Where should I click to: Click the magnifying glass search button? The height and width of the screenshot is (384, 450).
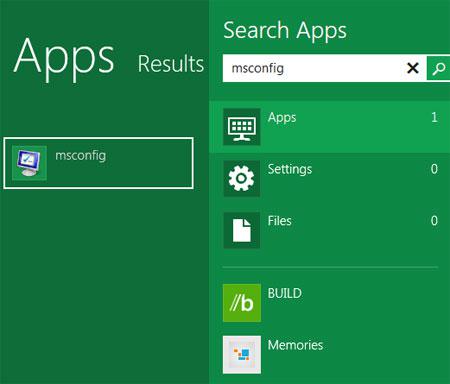coord(438,68)
